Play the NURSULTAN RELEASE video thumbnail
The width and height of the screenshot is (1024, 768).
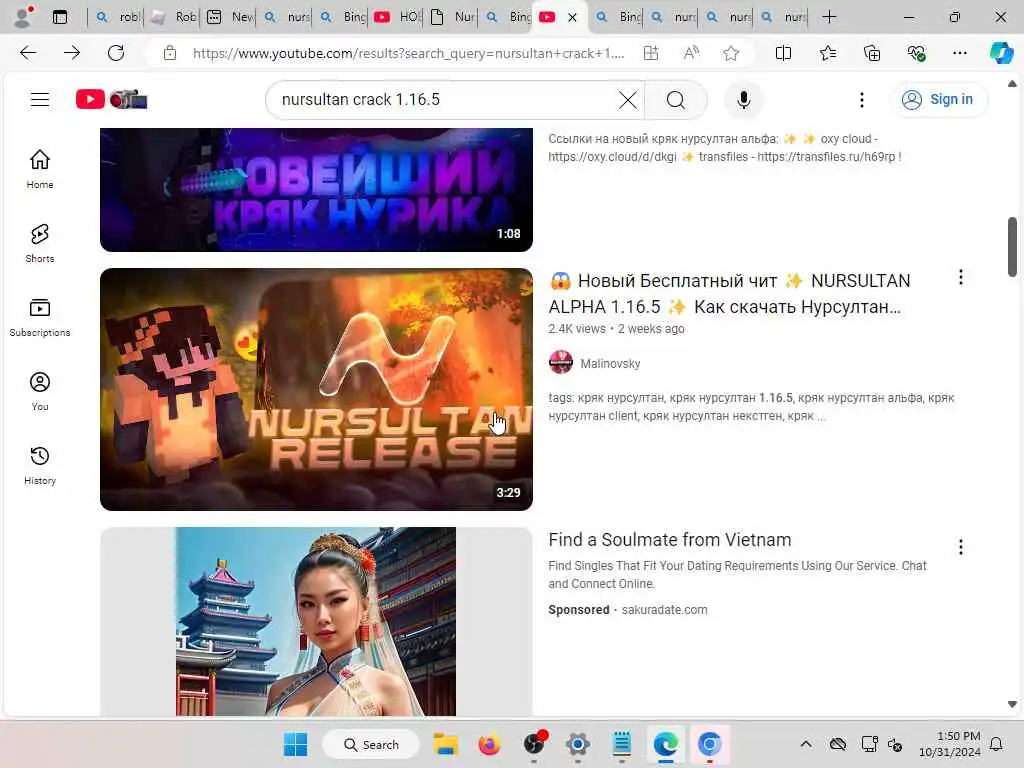click(316, 389)
